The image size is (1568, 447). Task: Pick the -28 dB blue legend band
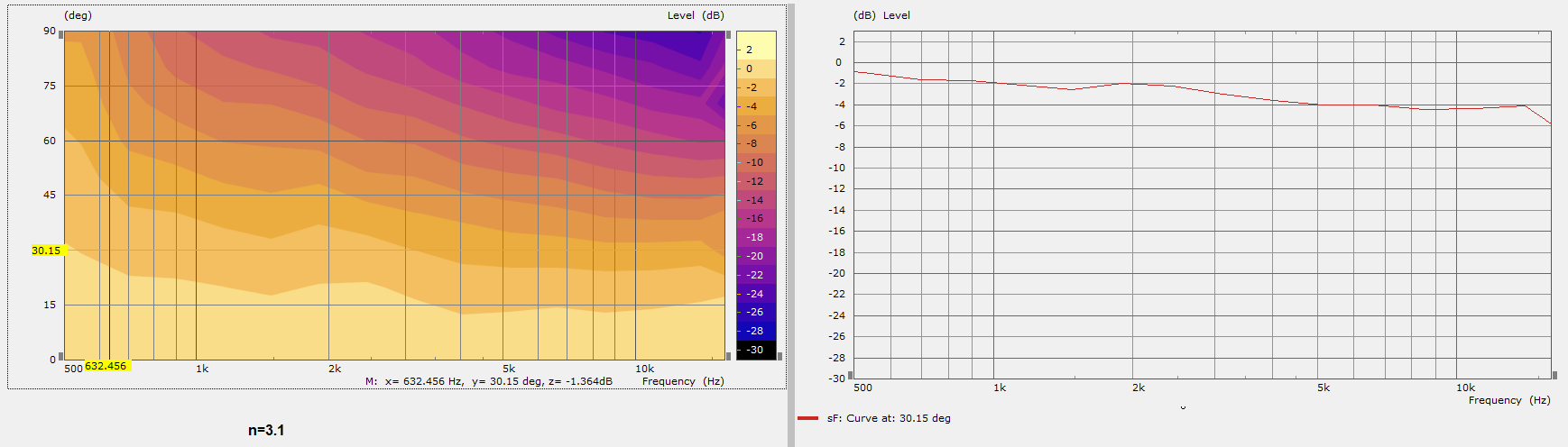[x=756, y=331]
